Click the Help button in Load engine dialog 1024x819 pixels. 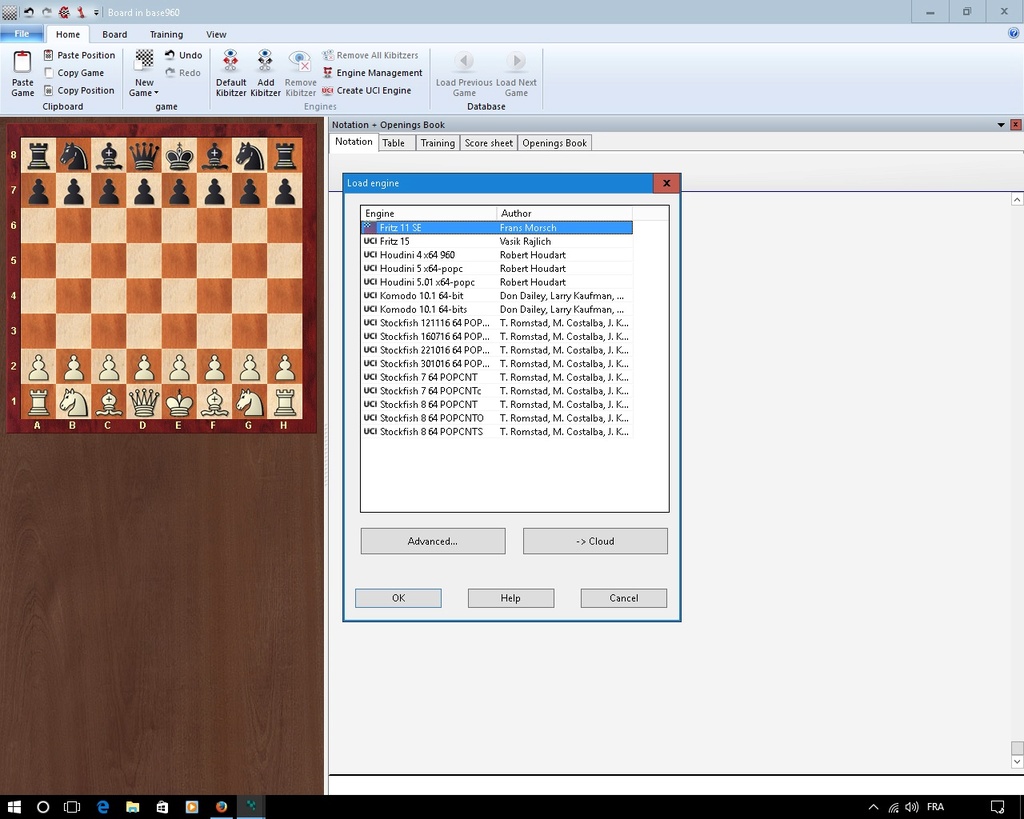coord(511,598)
